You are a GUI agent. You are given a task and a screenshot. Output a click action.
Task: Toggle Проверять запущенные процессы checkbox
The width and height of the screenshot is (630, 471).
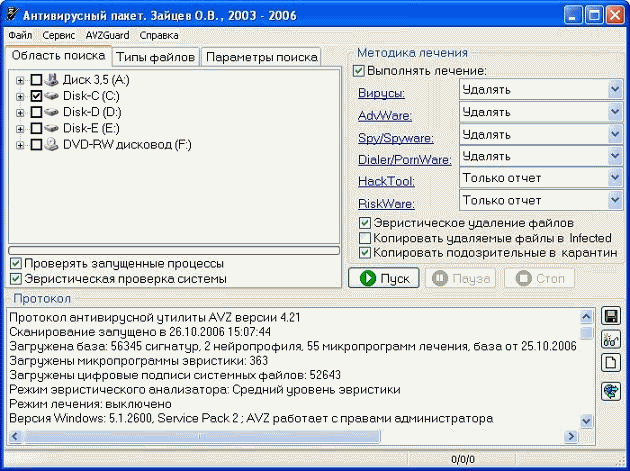tap(16, 264)
